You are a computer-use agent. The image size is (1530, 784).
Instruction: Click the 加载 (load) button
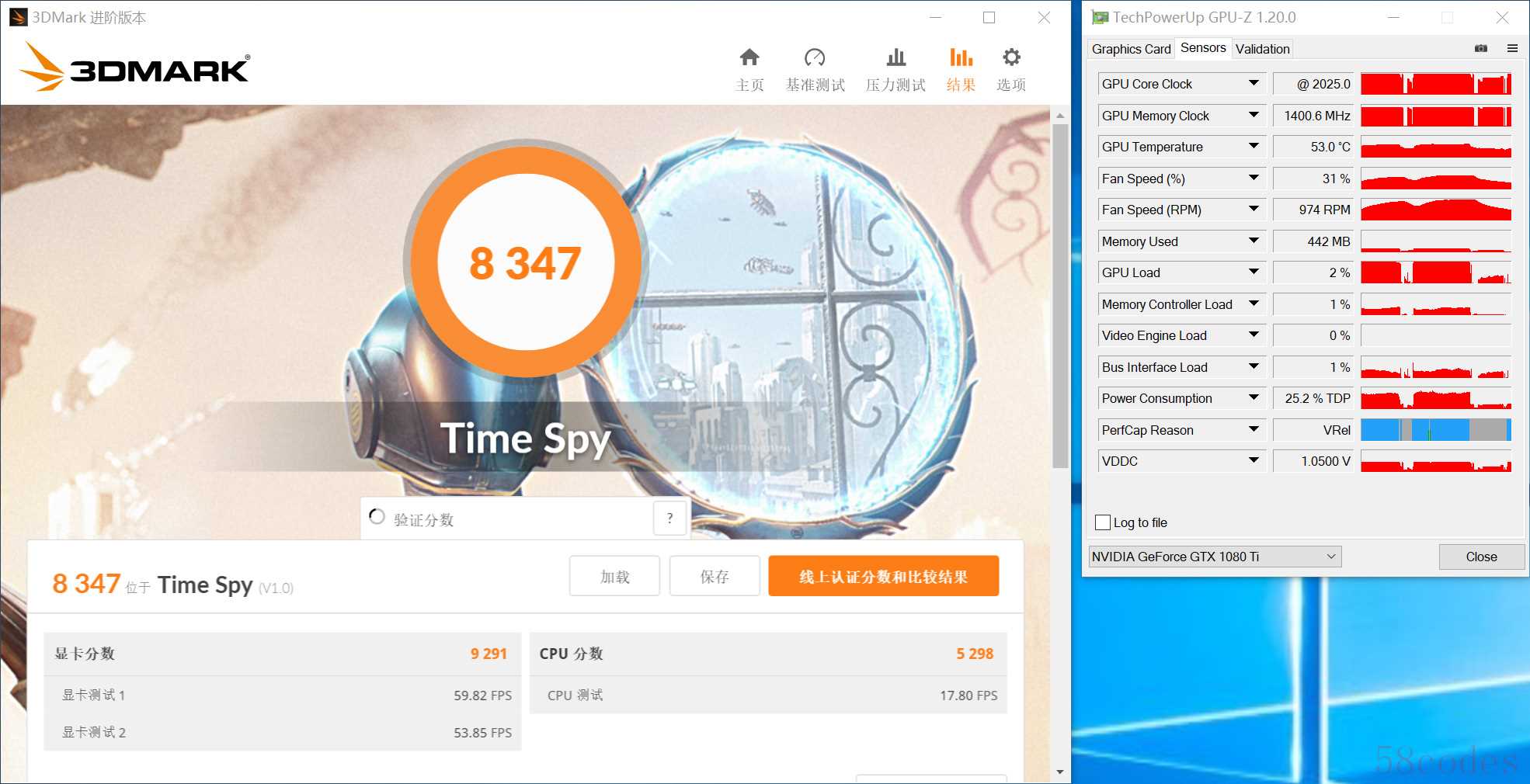coord(614,576)
